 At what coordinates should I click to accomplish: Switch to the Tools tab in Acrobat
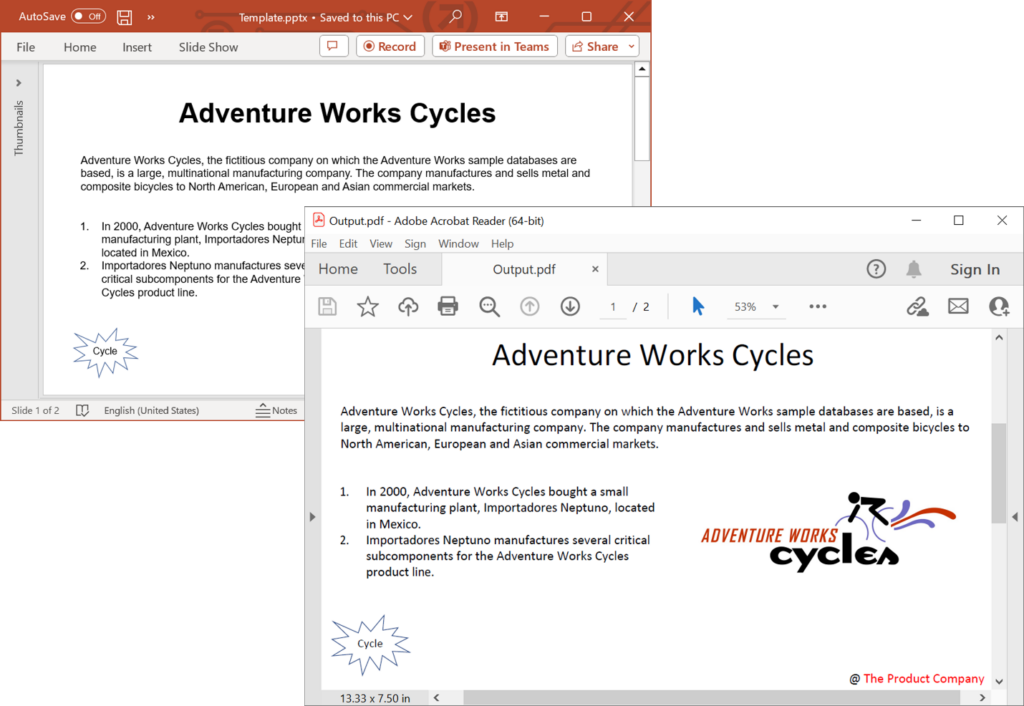[x=400, y=269]
